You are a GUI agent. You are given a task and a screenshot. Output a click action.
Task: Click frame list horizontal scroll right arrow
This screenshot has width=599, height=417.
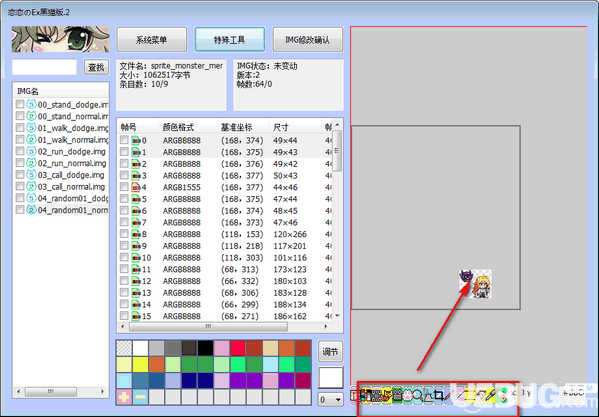coord(326,326)
